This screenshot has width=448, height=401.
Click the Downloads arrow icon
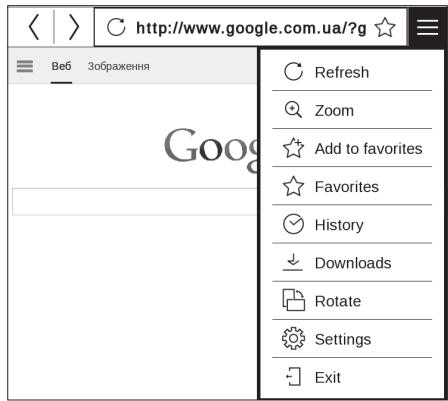click(293, 262)
